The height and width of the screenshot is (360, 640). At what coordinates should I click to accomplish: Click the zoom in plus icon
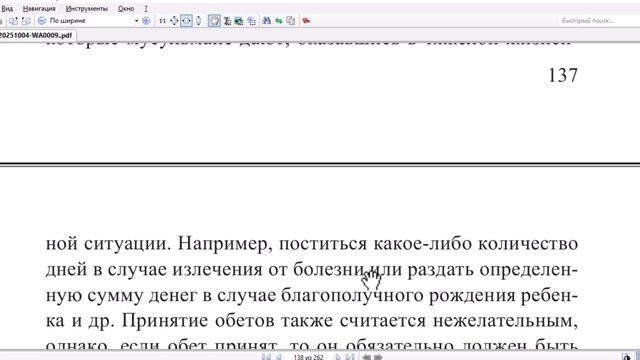click(146, 21)
